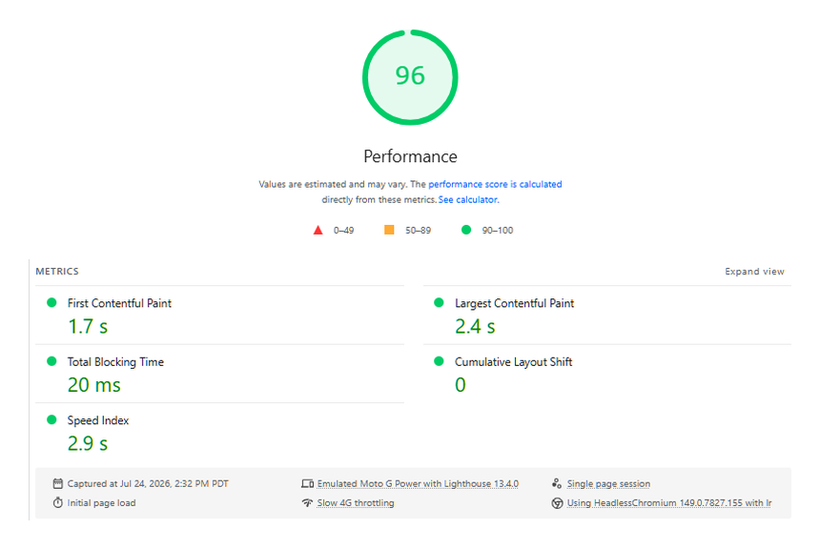The height and width of the screenshot is (550, 820).
Task: Click the 96 performance score gauge
Action: 410,77
